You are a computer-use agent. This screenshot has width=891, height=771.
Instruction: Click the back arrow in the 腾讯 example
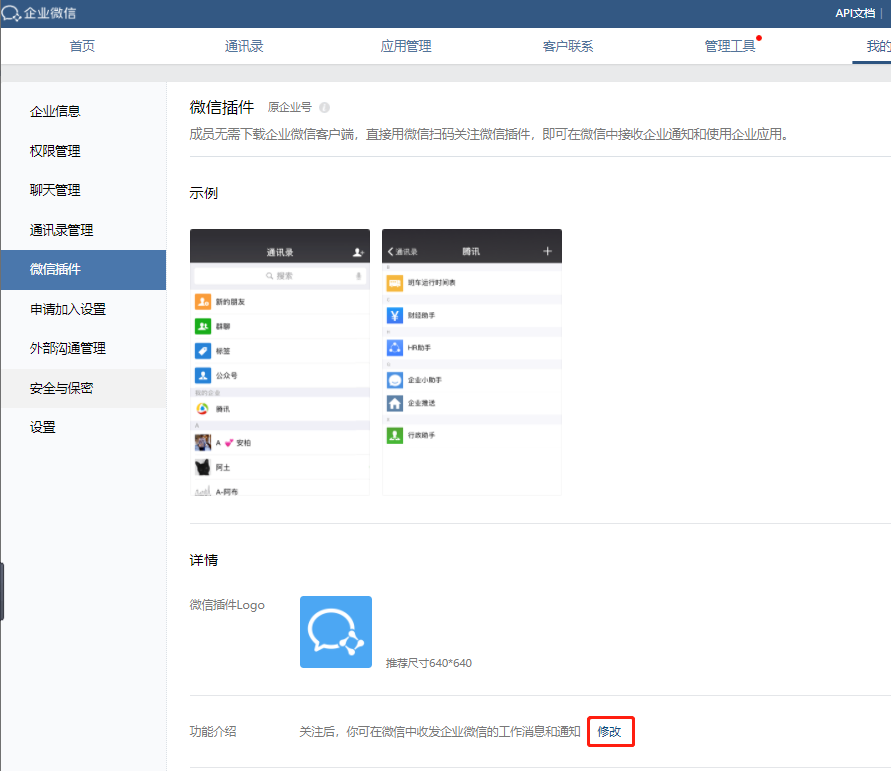(390, 252)
